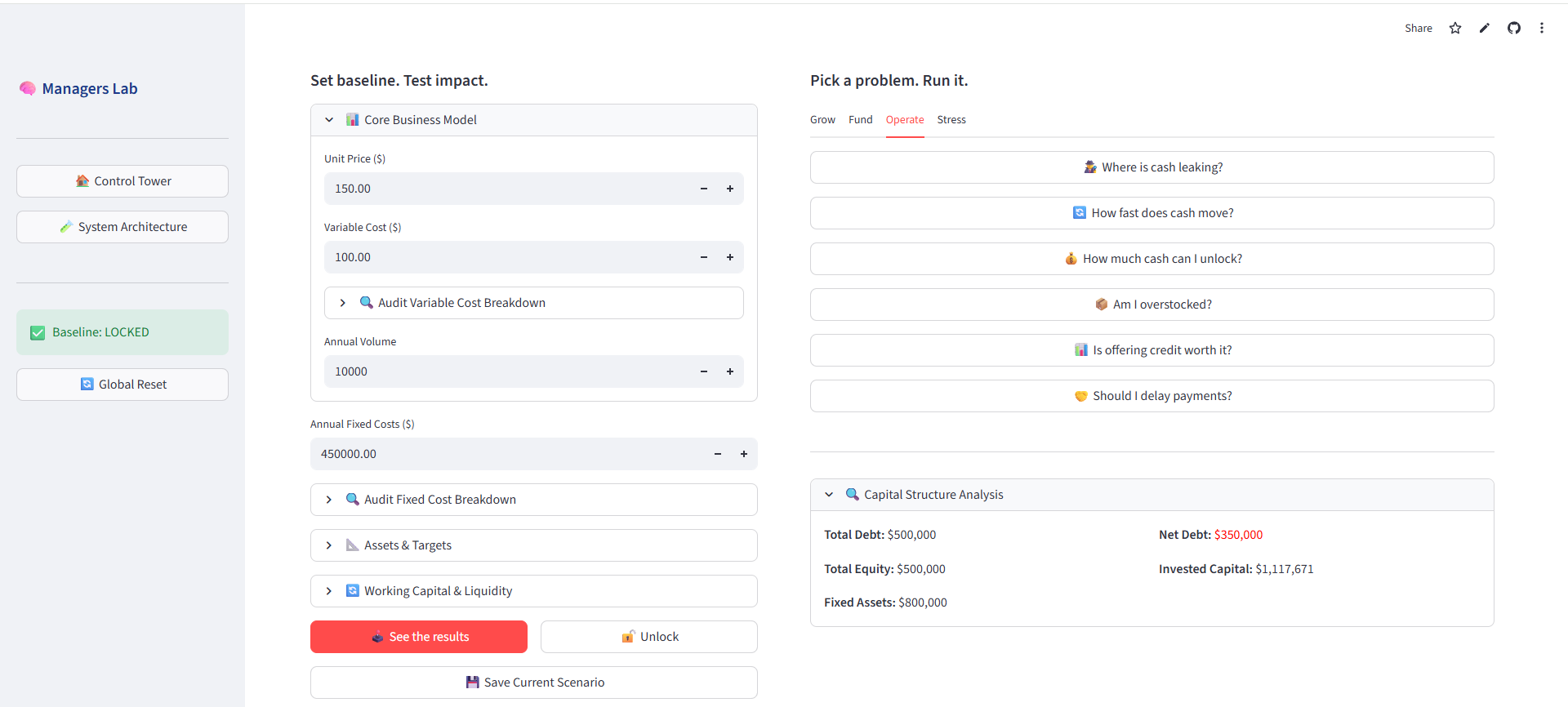Open the three-dot app menu

[1542, 29]
